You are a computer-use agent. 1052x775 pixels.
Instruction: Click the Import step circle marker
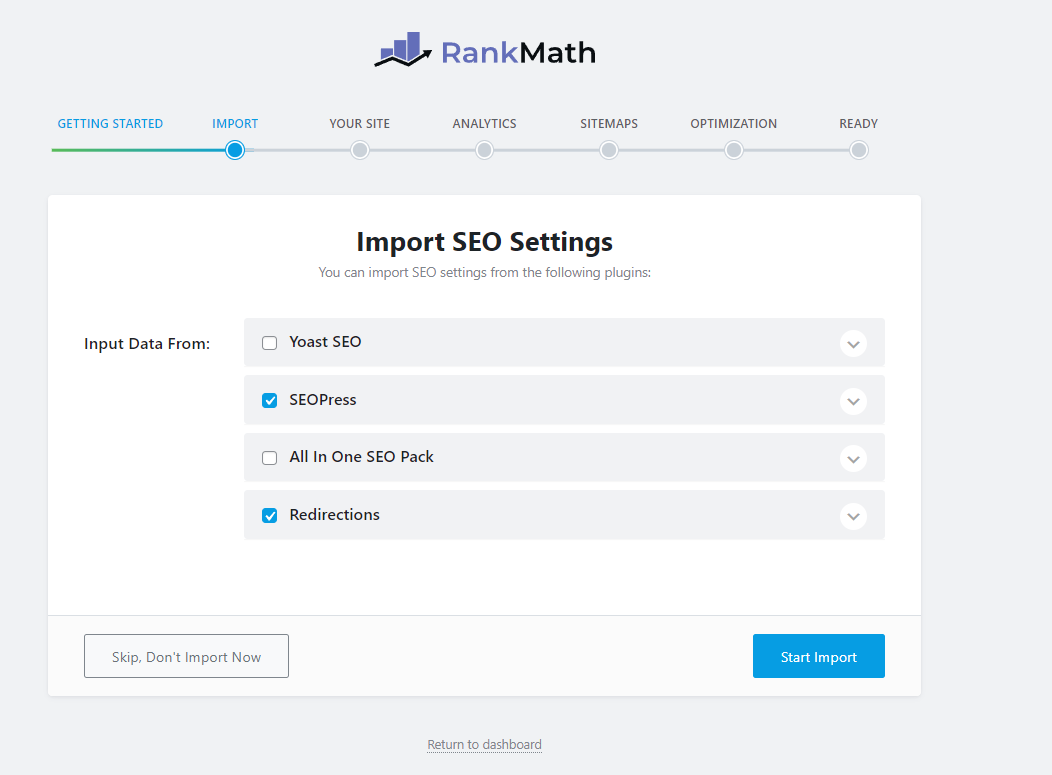click(235, 150)
